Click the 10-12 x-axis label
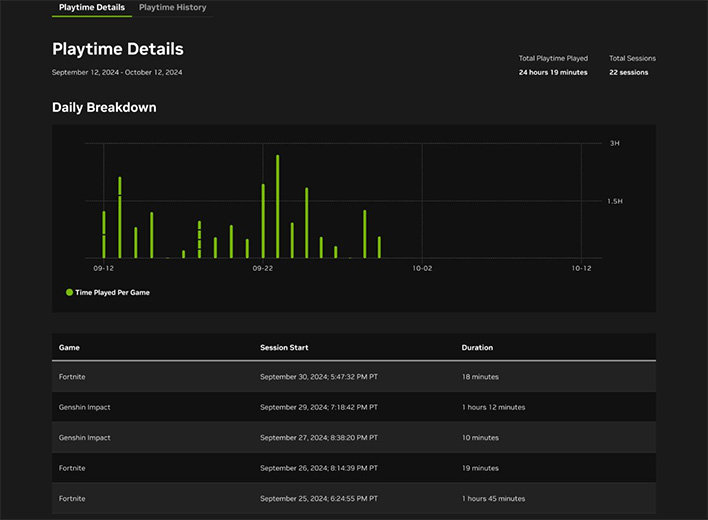The height and width of the screenshot is (520, 708). click(581, 268)
